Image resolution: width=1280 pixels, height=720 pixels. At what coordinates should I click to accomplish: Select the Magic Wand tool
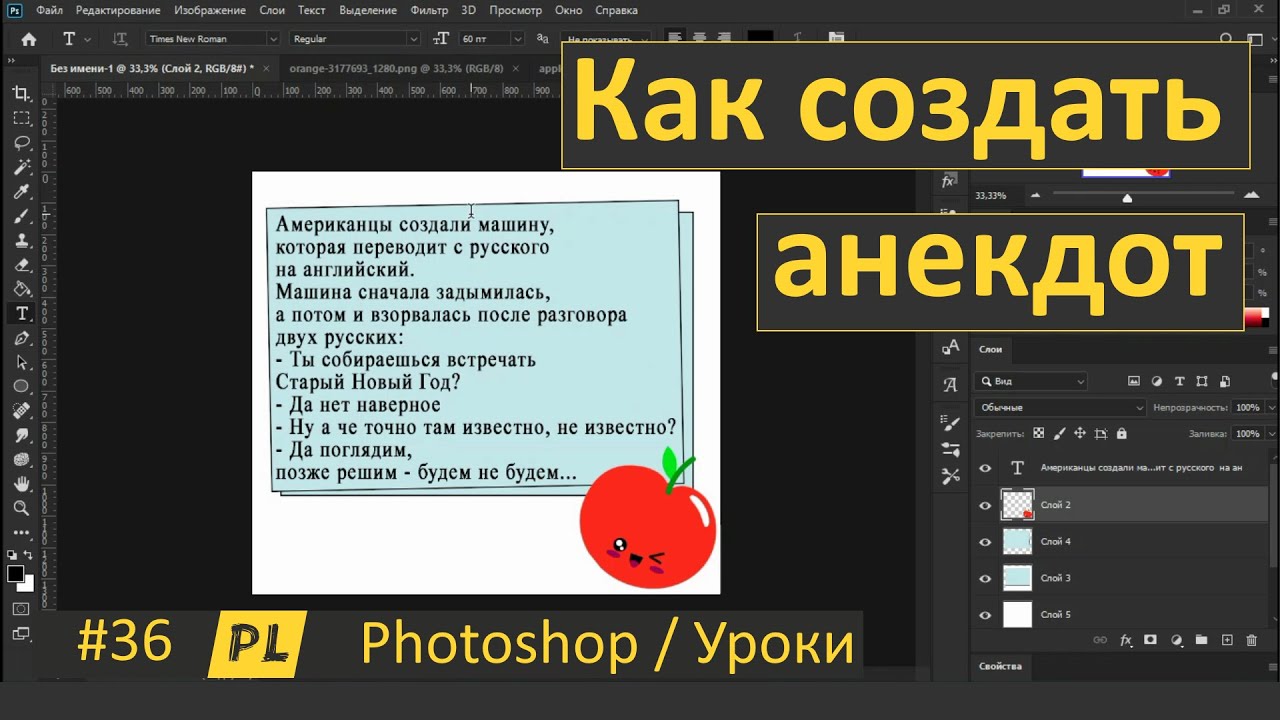pyautogui.click(x=21, y=167)
